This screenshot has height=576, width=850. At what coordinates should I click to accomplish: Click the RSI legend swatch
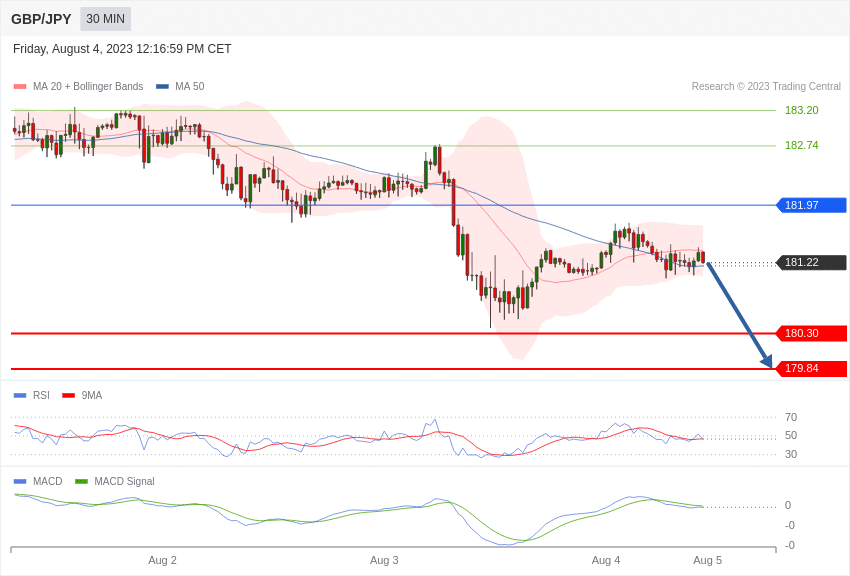point(20,396)
